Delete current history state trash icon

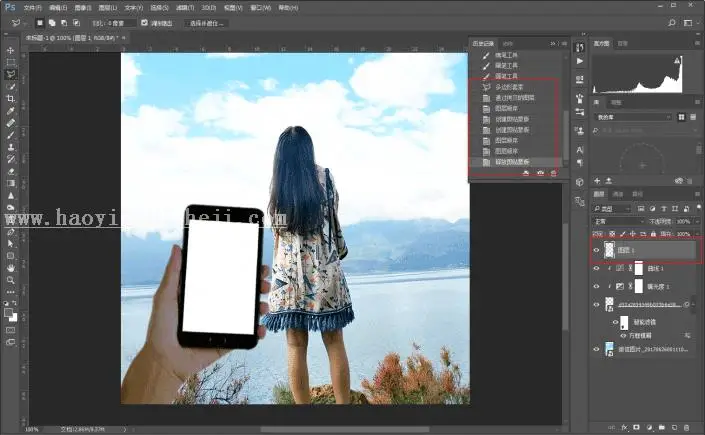(x=553, y=173)
